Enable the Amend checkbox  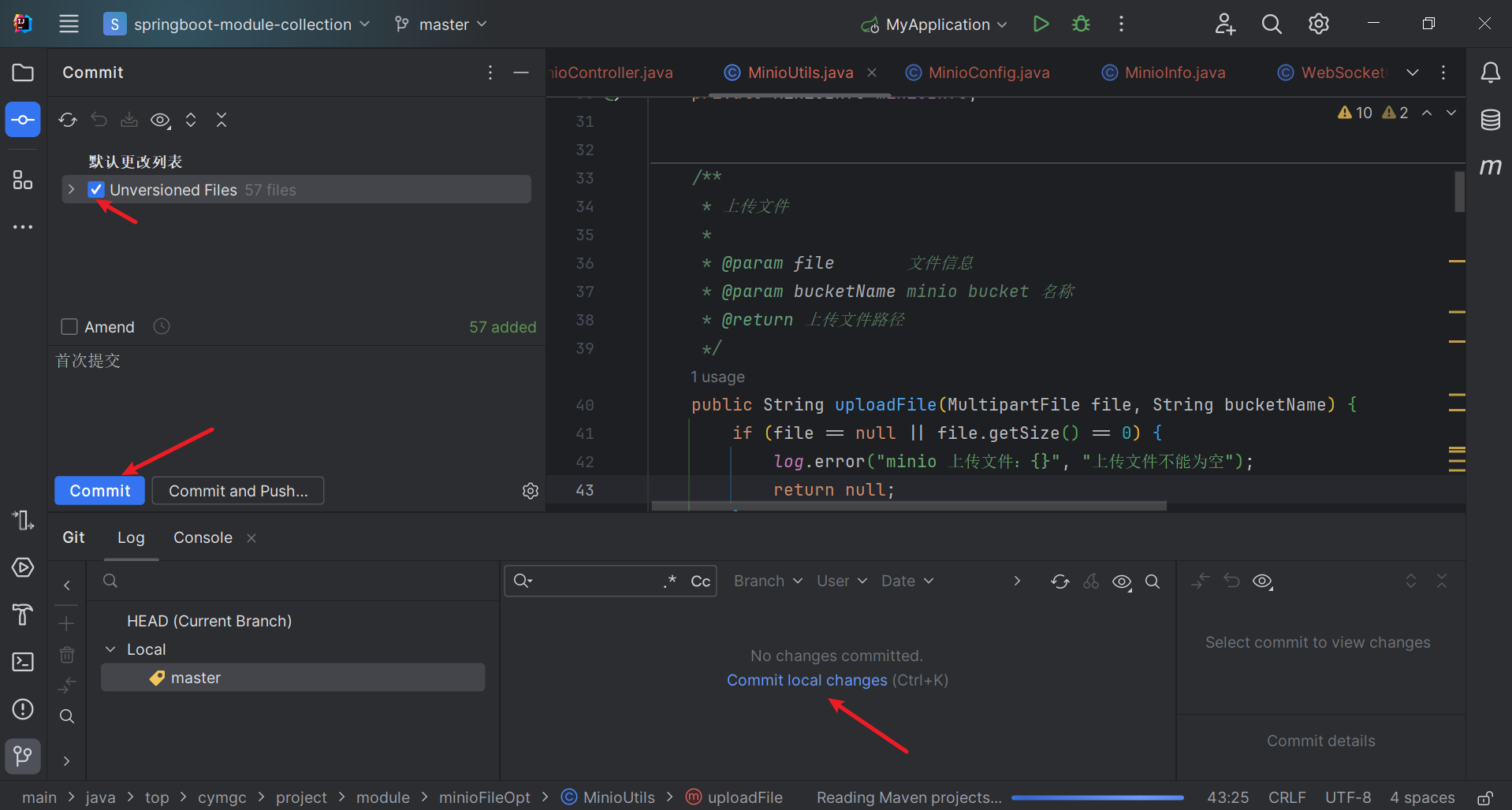tap(69, 326)
